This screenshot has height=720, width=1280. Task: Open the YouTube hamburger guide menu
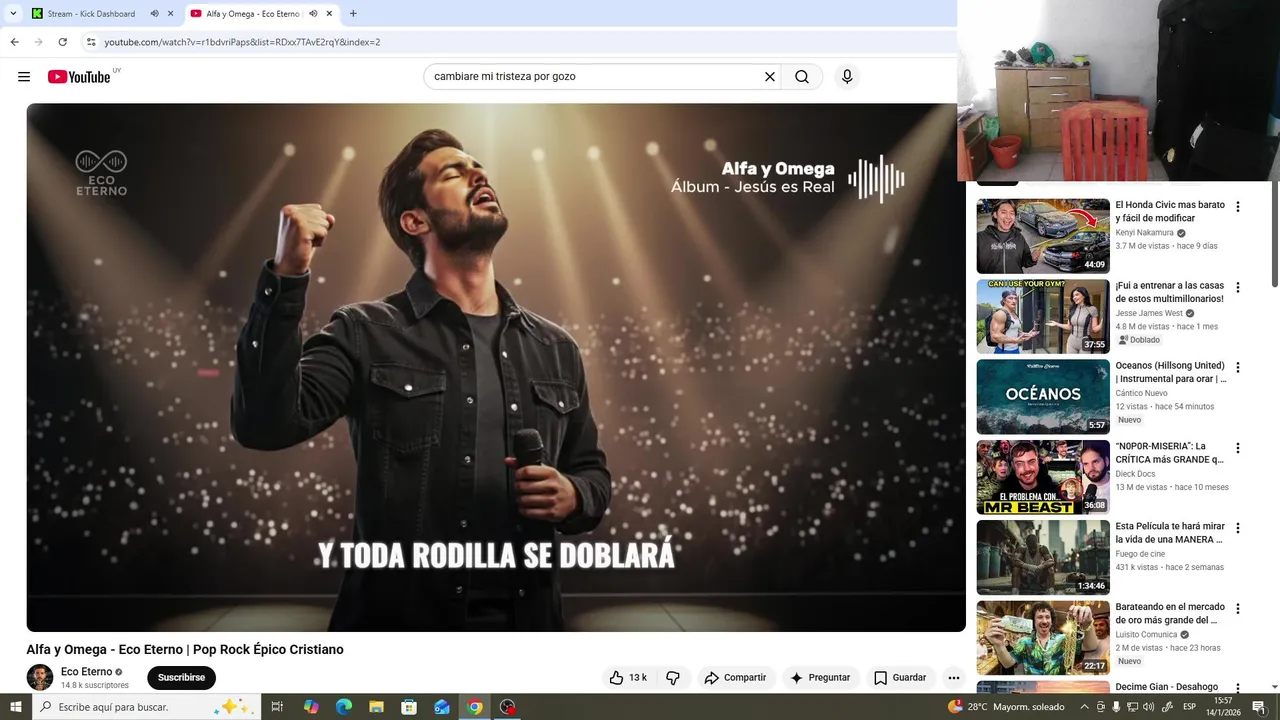[24, 77]
